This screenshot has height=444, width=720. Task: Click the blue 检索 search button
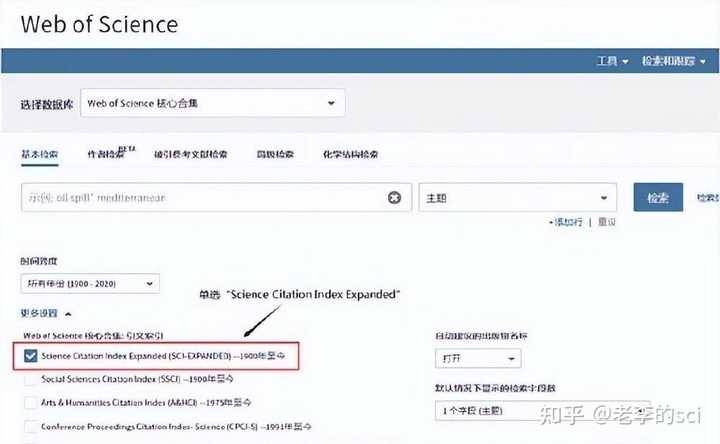[658, 197]
